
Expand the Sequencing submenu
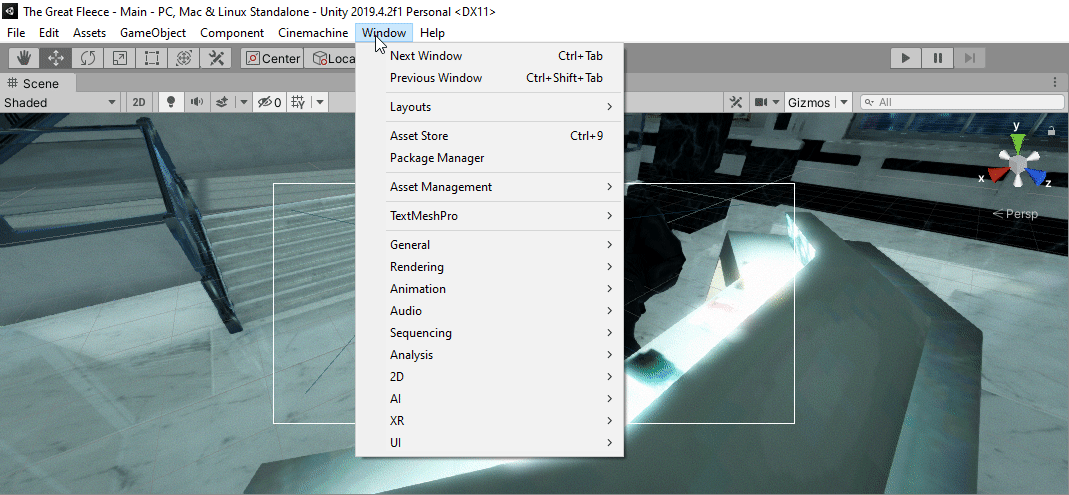pyautogui.click(x=490, y=333)
